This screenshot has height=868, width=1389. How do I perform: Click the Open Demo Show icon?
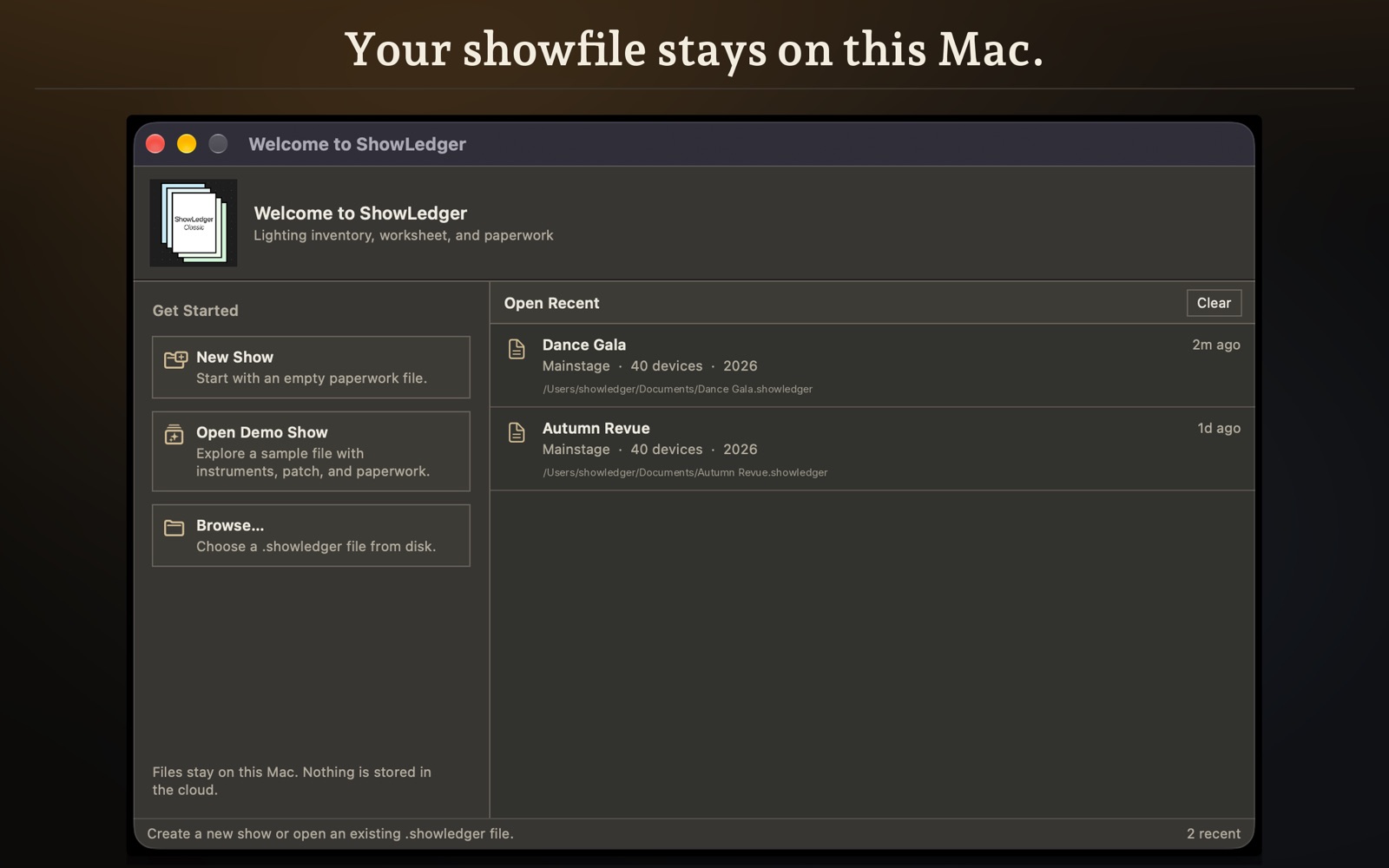(174, 434)
